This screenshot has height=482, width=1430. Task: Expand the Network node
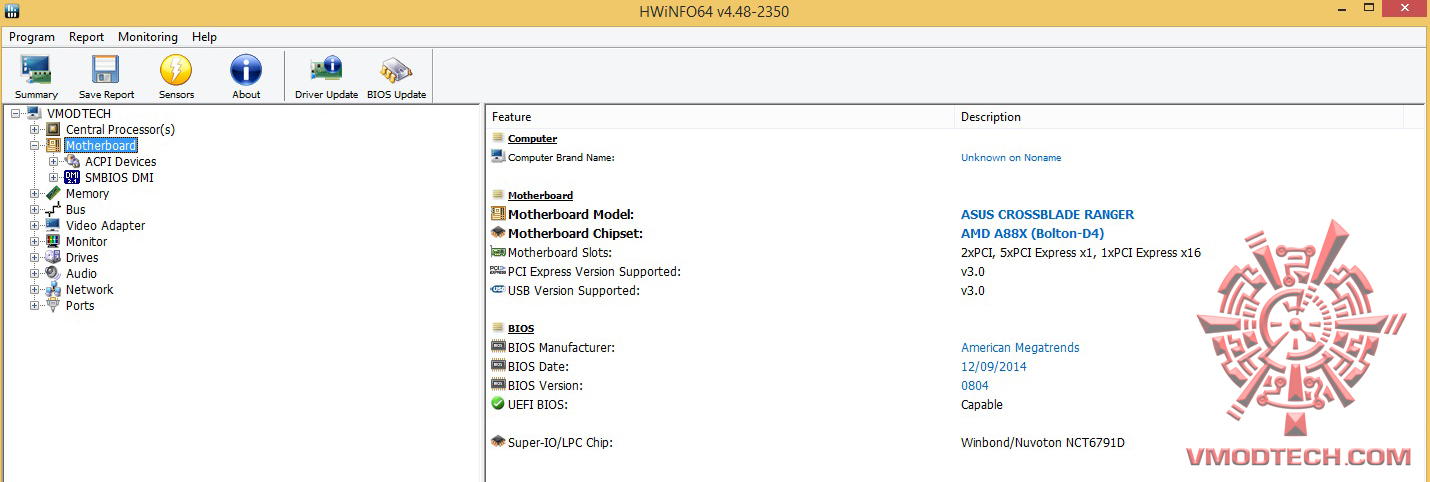coord(35,289)
